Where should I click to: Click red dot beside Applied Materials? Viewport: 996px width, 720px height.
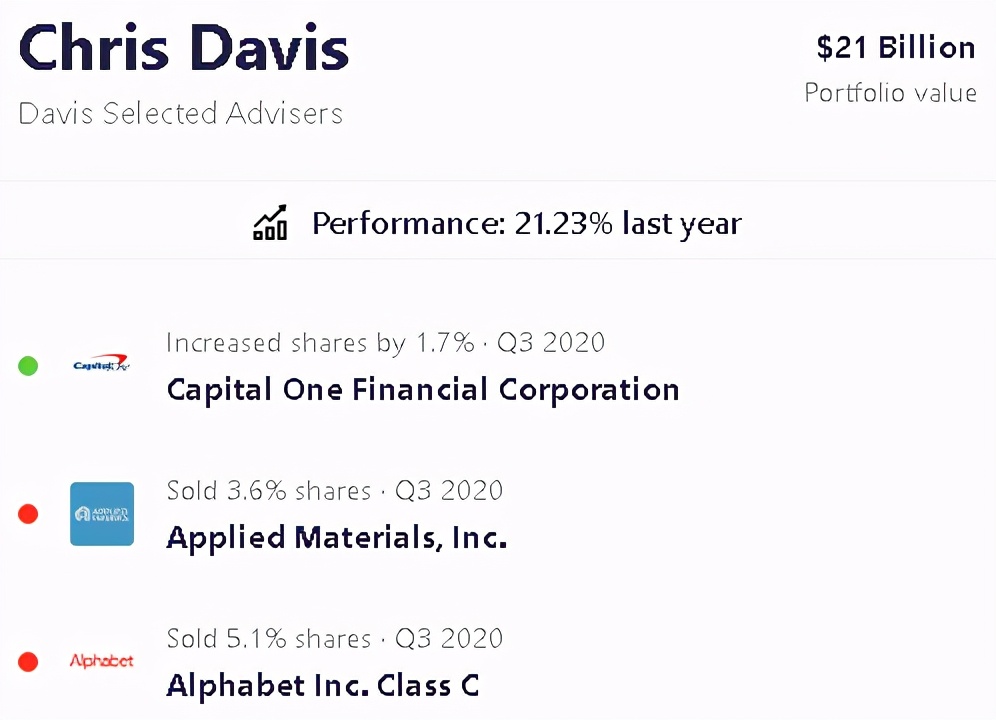tap(28, 514)
